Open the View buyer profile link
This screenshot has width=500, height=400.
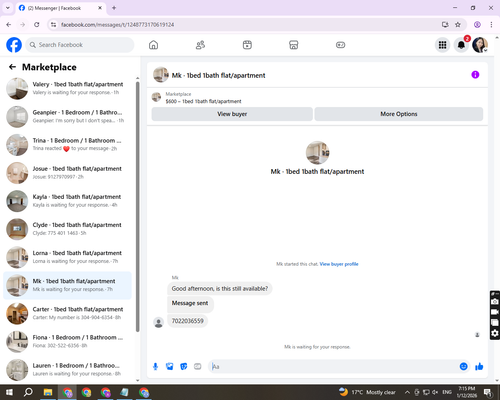pos(339,264)
